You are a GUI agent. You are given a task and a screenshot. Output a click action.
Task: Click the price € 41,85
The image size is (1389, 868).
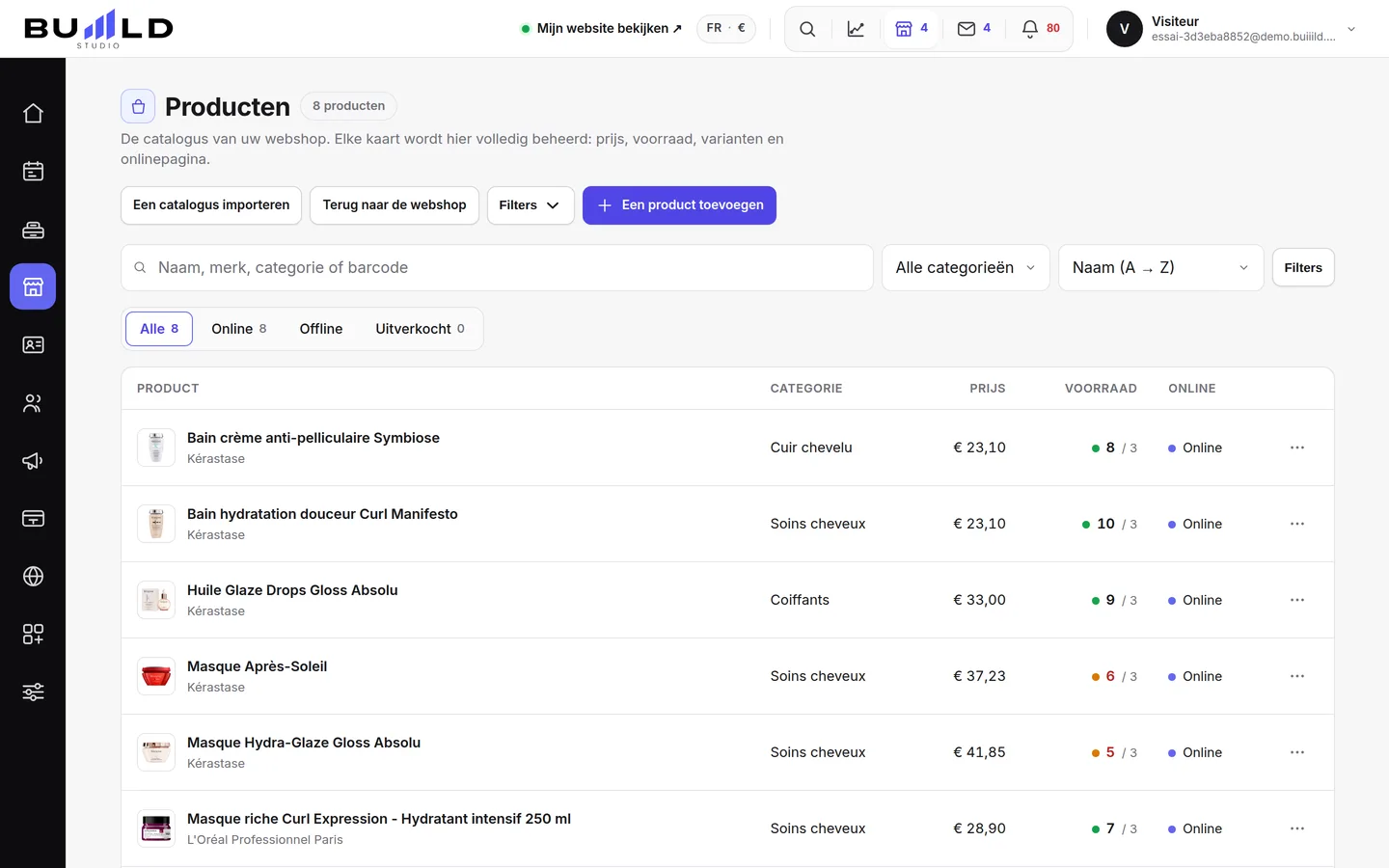tap(979, 752)
